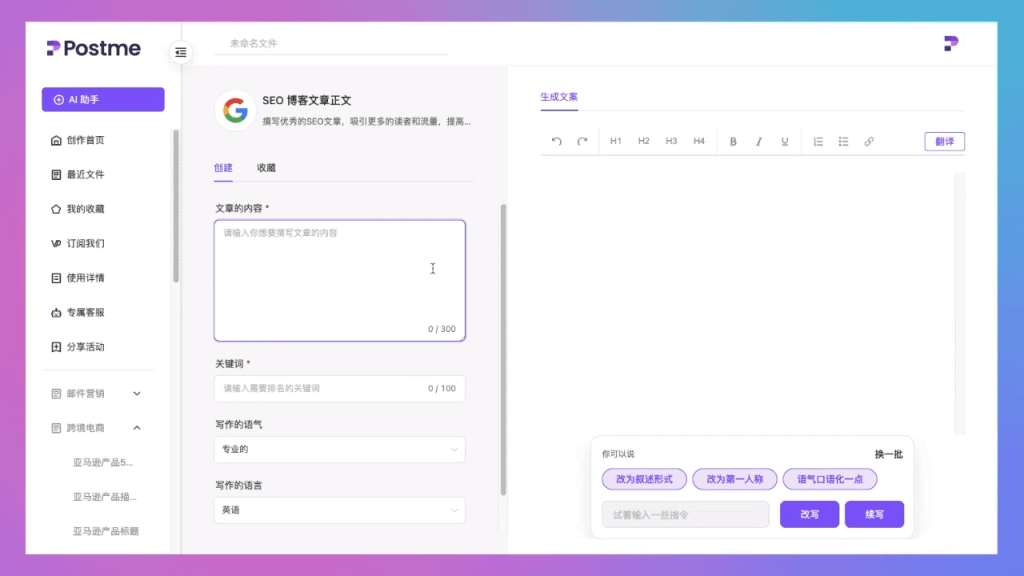Insert bulleted unordered list
The image size is (1024, 576).
tap(843, 141)
